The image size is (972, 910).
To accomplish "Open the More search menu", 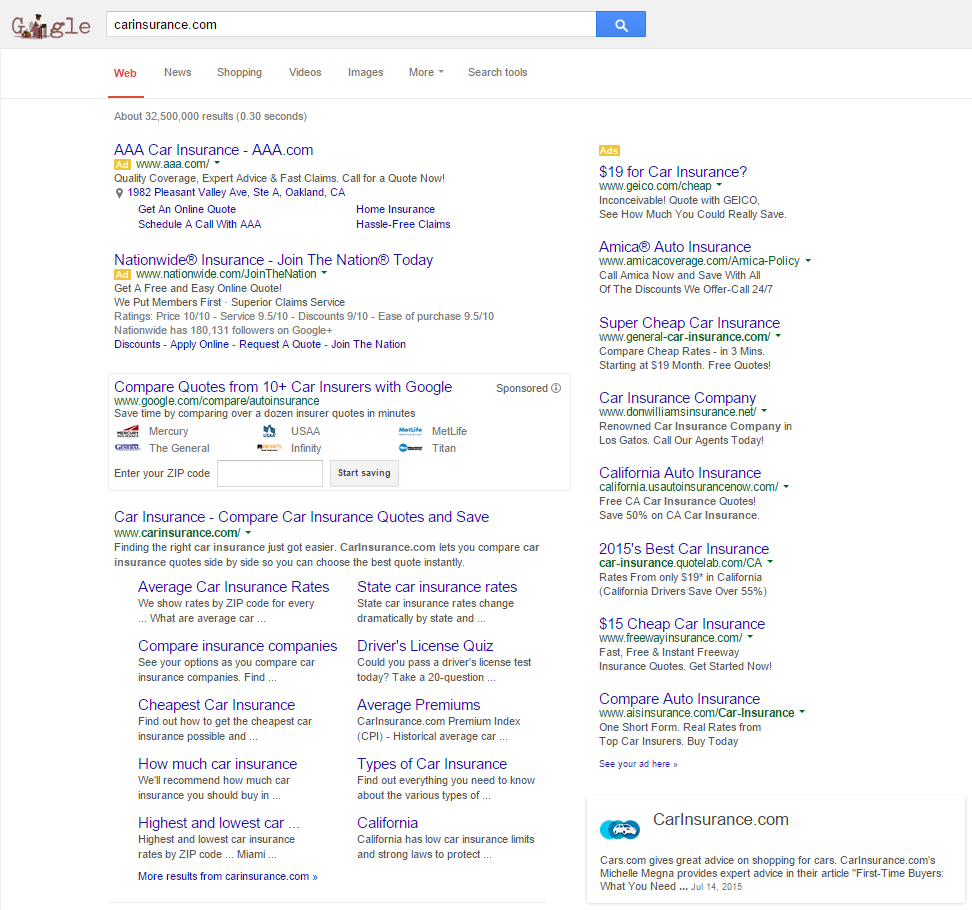I will pyautogui.click(x=426, y=73).
